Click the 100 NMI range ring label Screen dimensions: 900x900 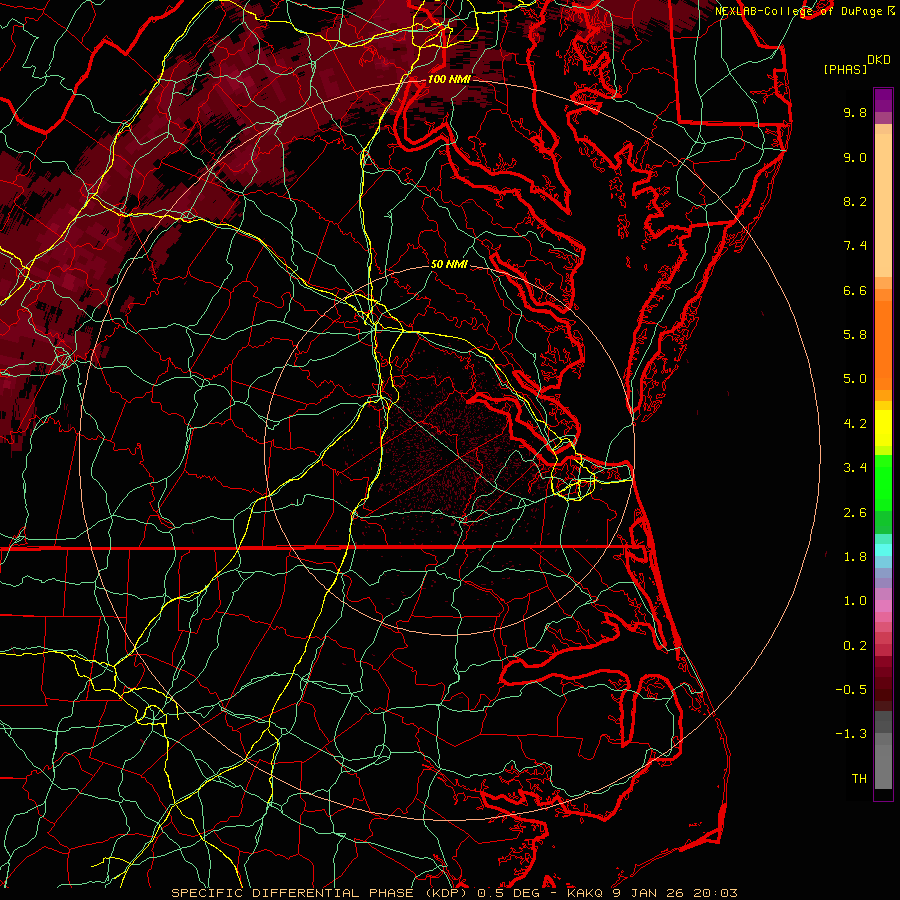tap(448, 79)
